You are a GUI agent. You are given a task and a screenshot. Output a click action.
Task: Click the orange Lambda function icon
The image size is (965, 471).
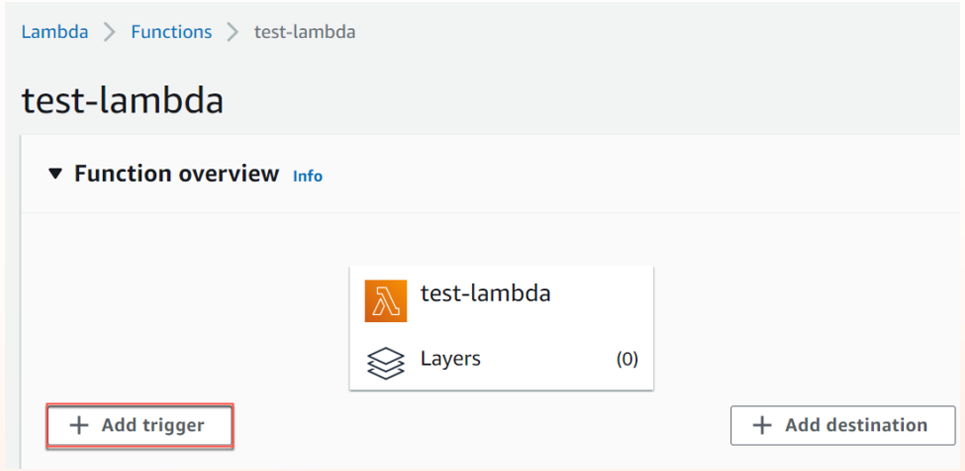pyautogui.click(x=386, y=301)
